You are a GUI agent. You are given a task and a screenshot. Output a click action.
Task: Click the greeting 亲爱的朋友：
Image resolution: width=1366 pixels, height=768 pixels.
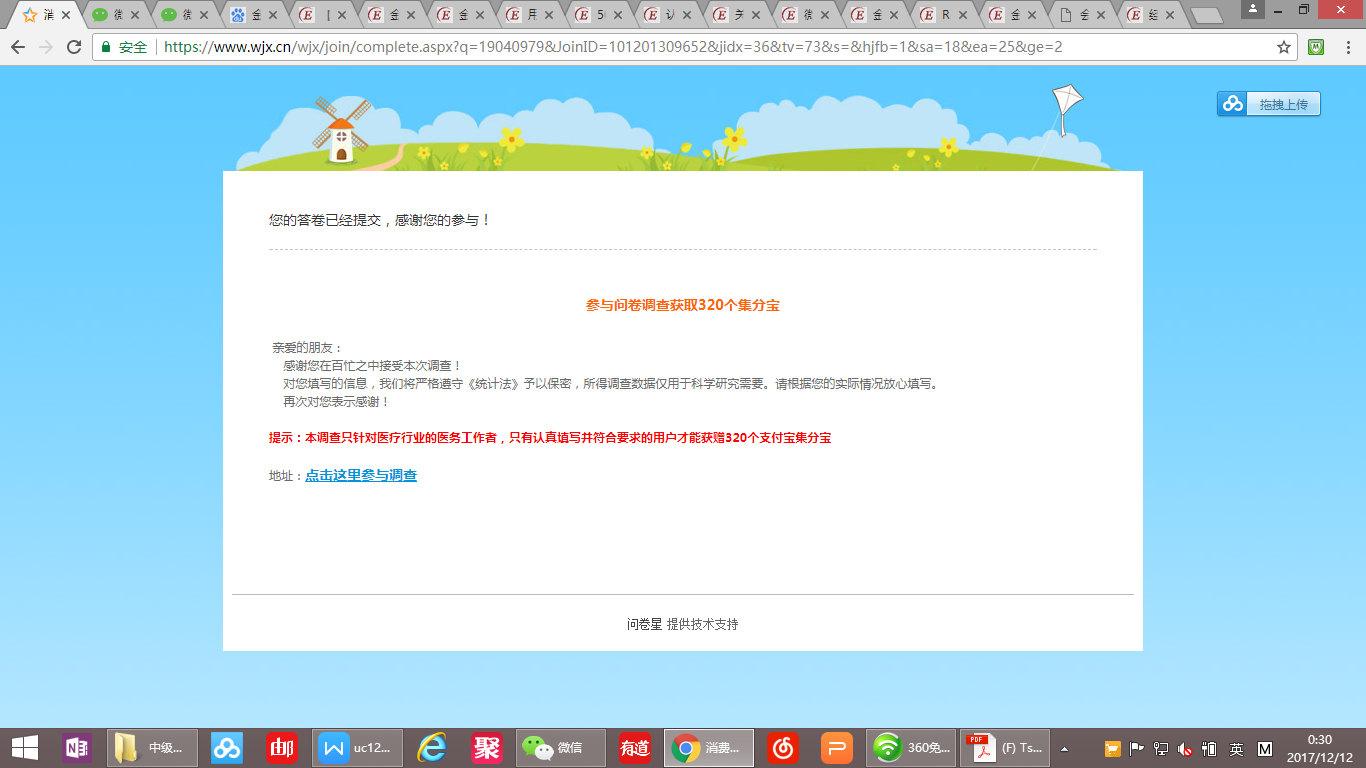coord(307,348)
